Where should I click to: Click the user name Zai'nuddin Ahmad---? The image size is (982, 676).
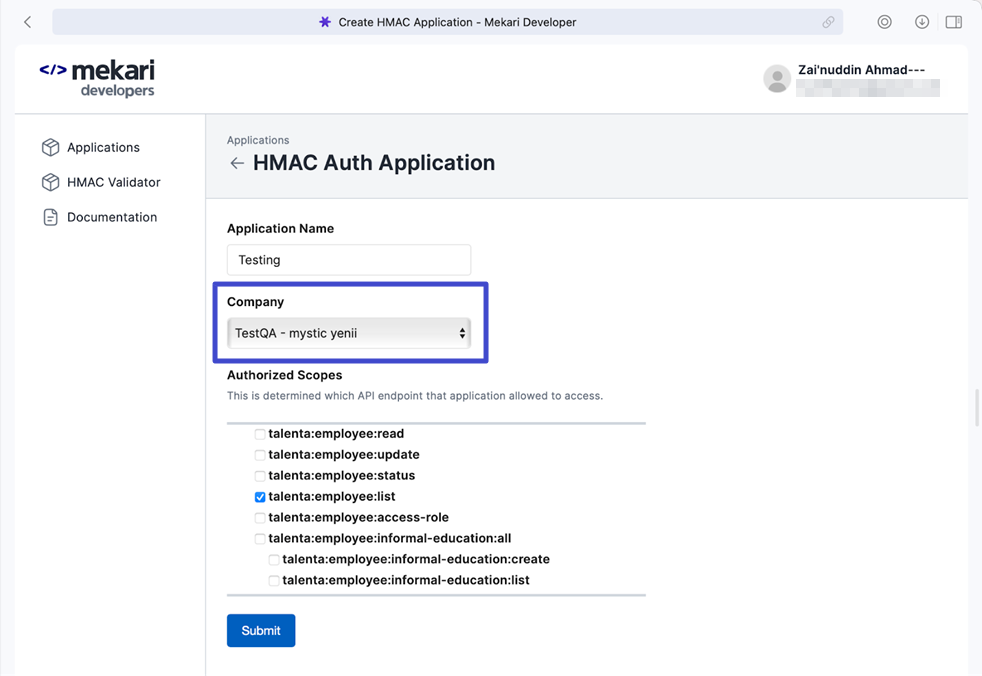coord(861,70)
